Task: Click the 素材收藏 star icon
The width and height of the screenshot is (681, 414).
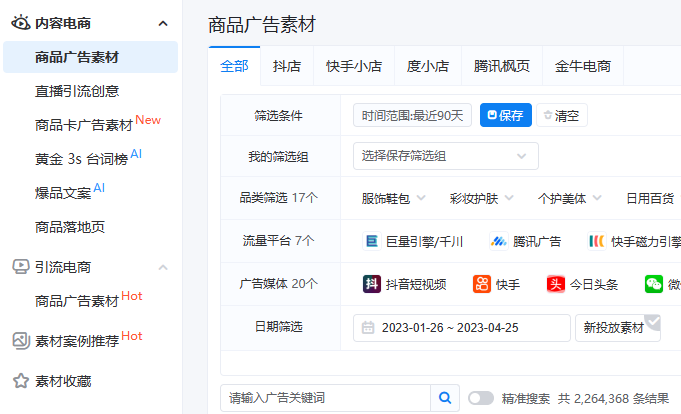Action: 20,381
